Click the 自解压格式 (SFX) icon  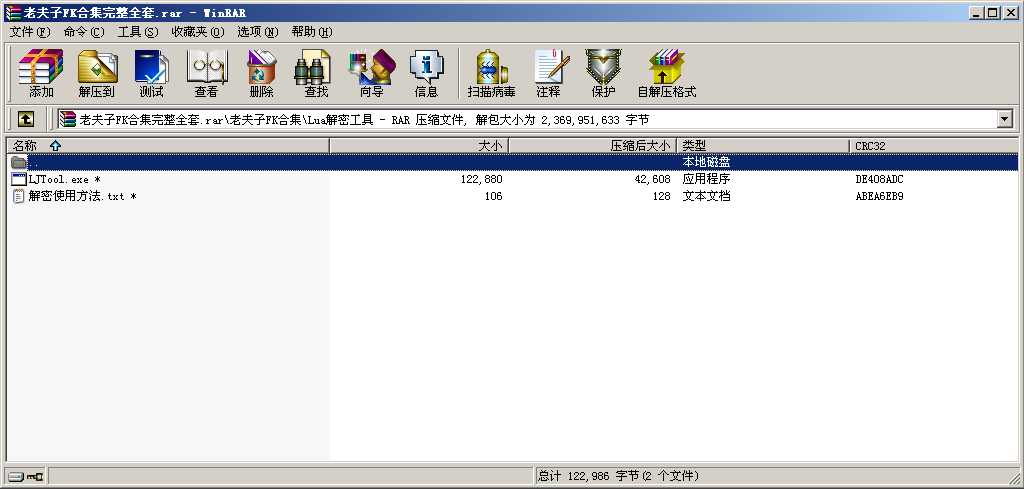pos(667,73)
